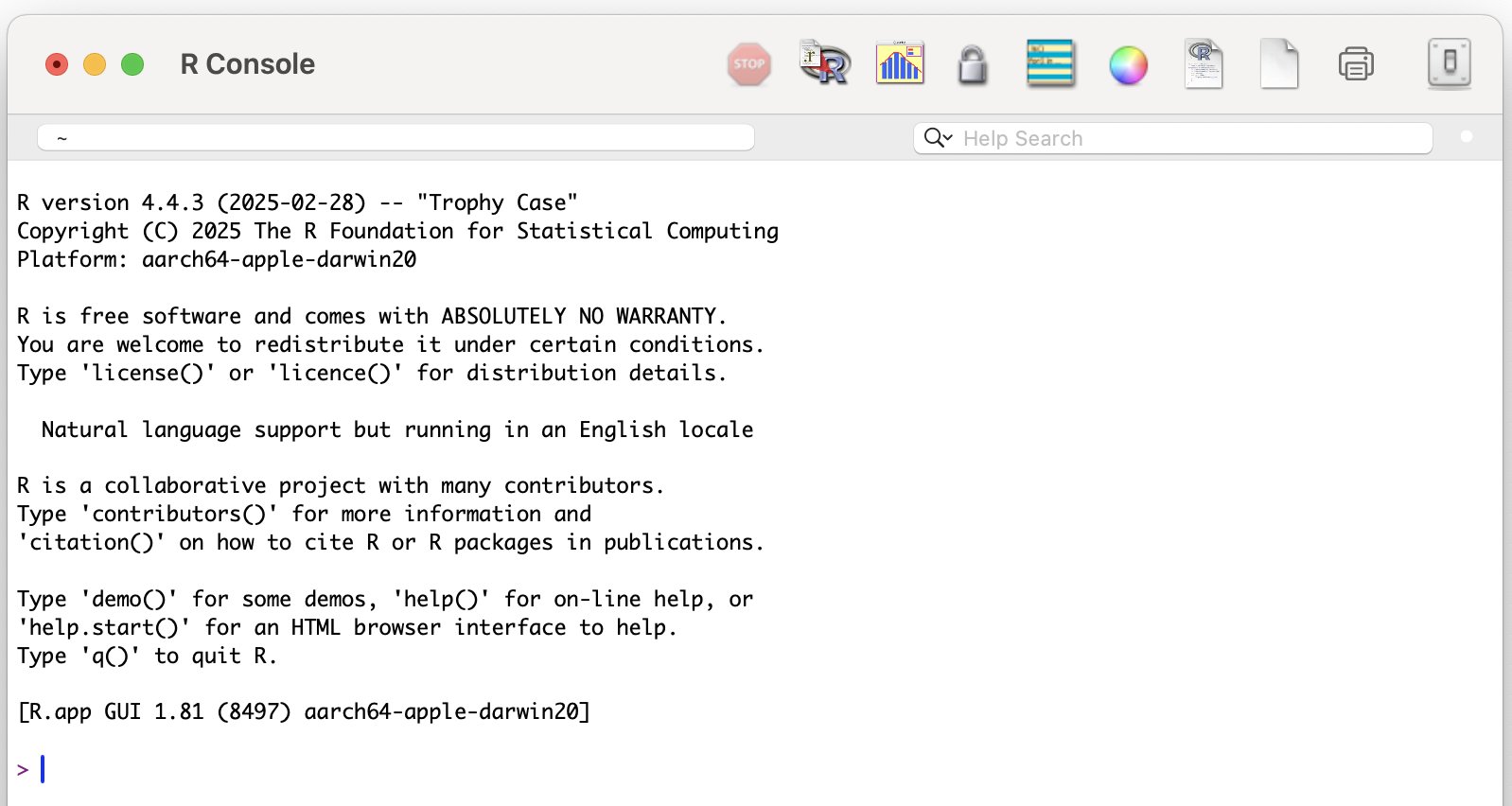The height and width of the screenshot is (806, 1512).
Task: Click the yellow minimize window button
Action: pos(95,64)
